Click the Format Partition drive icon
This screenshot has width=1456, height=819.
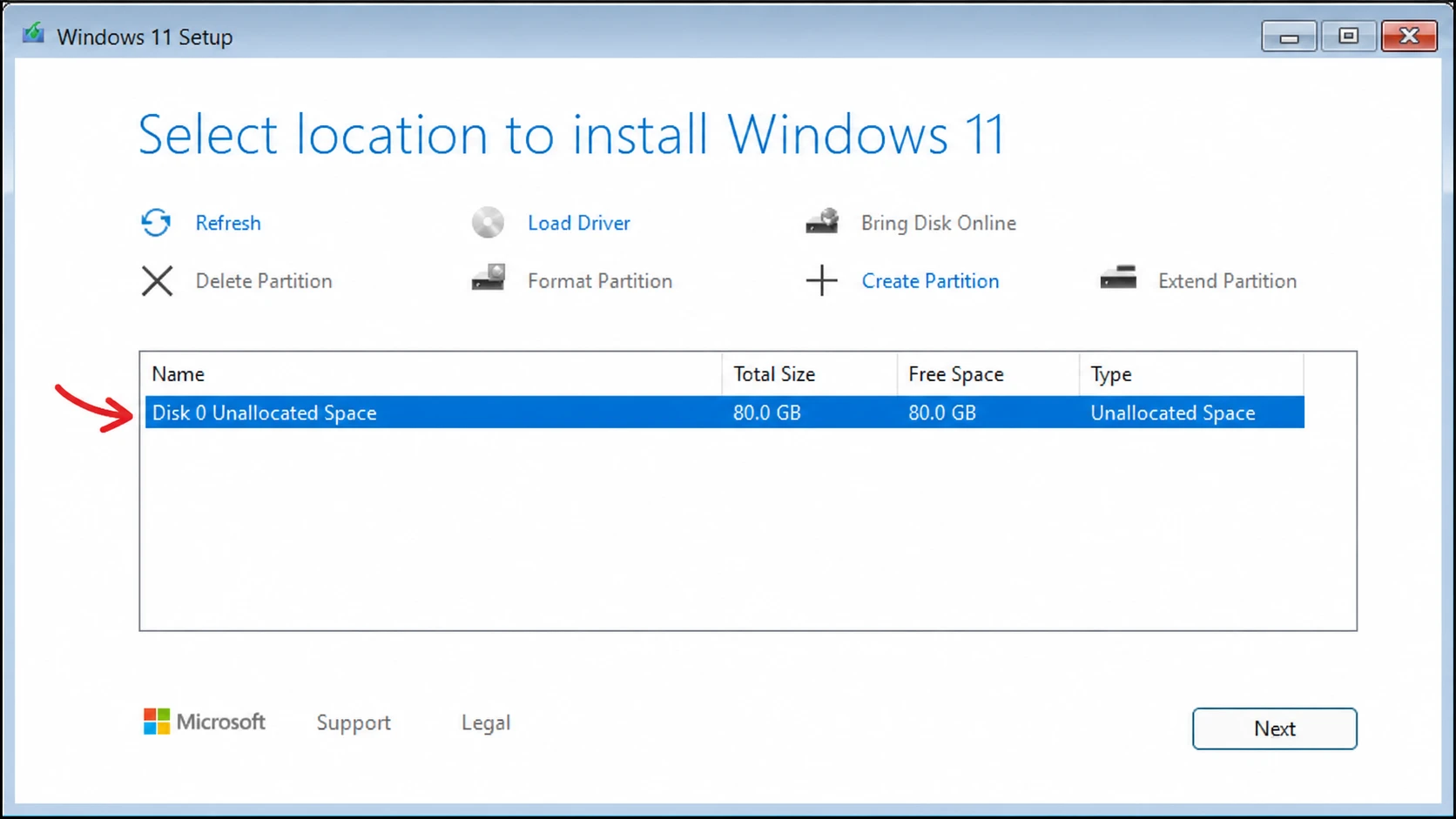coord(489,279)
